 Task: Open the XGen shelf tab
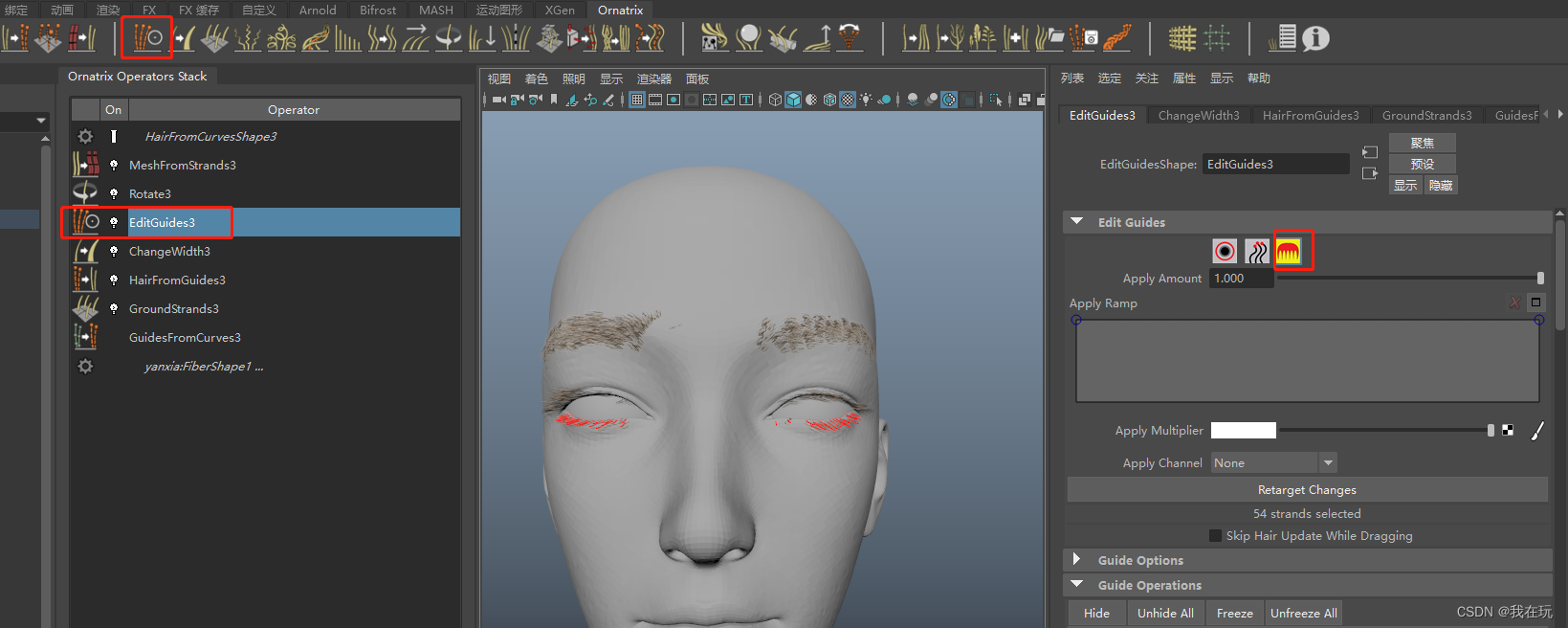(560, 10)
